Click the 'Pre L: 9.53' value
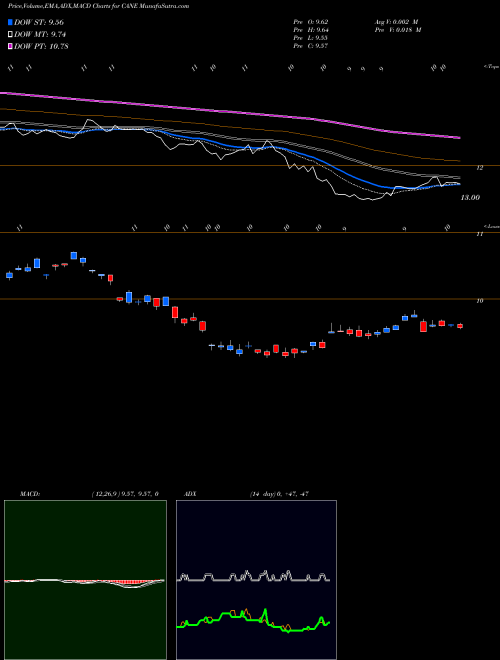The image size is (500, 660). pyautogui.click(x=311, y=38)
